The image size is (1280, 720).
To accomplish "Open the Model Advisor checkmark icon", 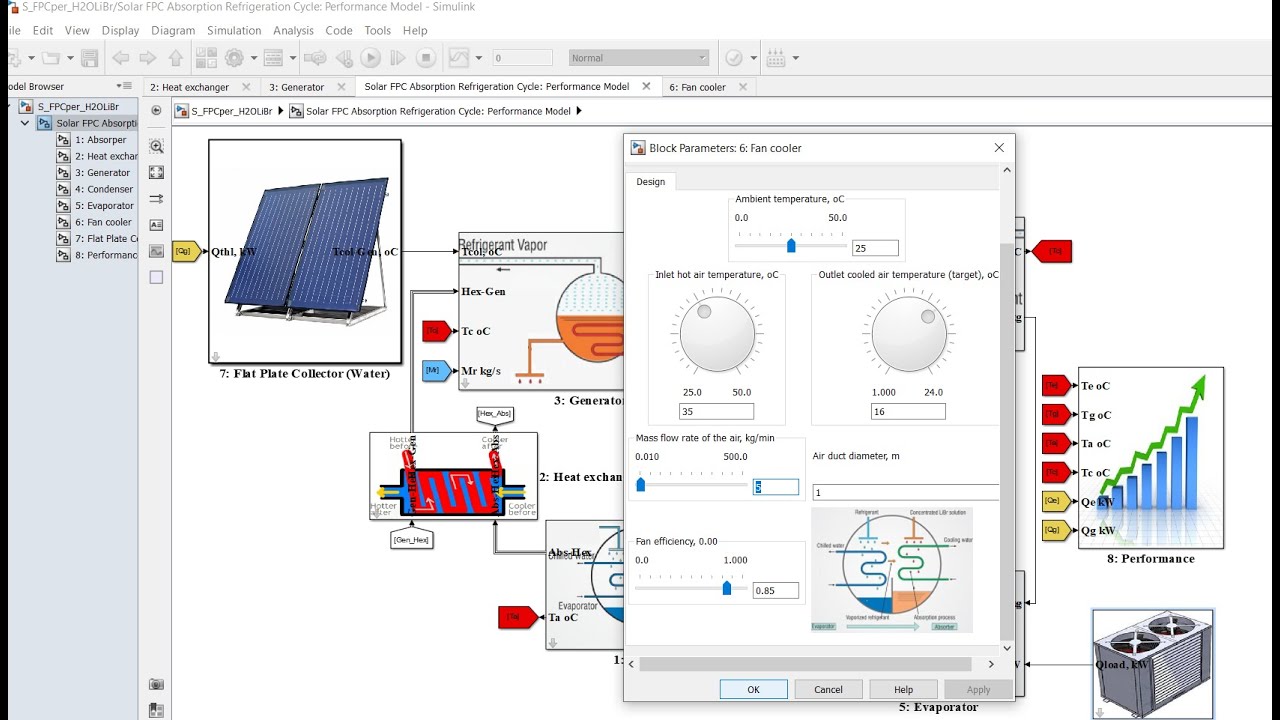I will [734, 58].
